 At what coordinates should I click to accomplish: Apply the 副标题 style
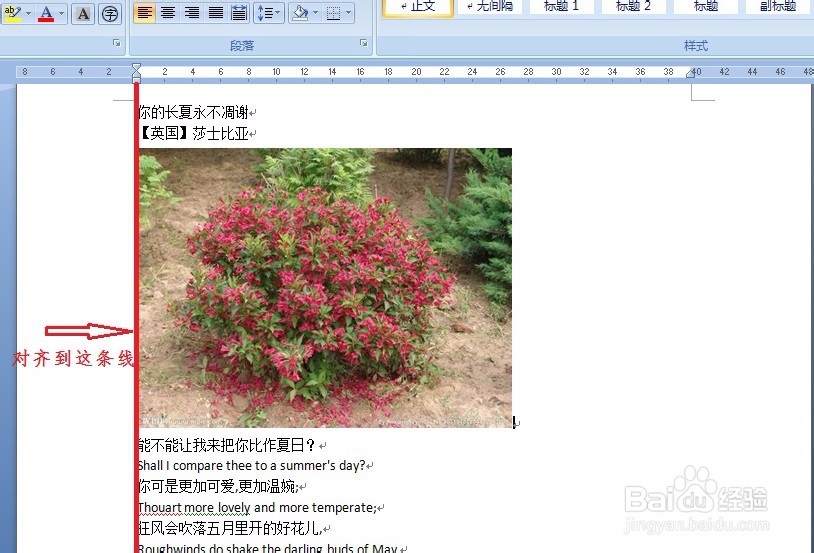point(778,7)
